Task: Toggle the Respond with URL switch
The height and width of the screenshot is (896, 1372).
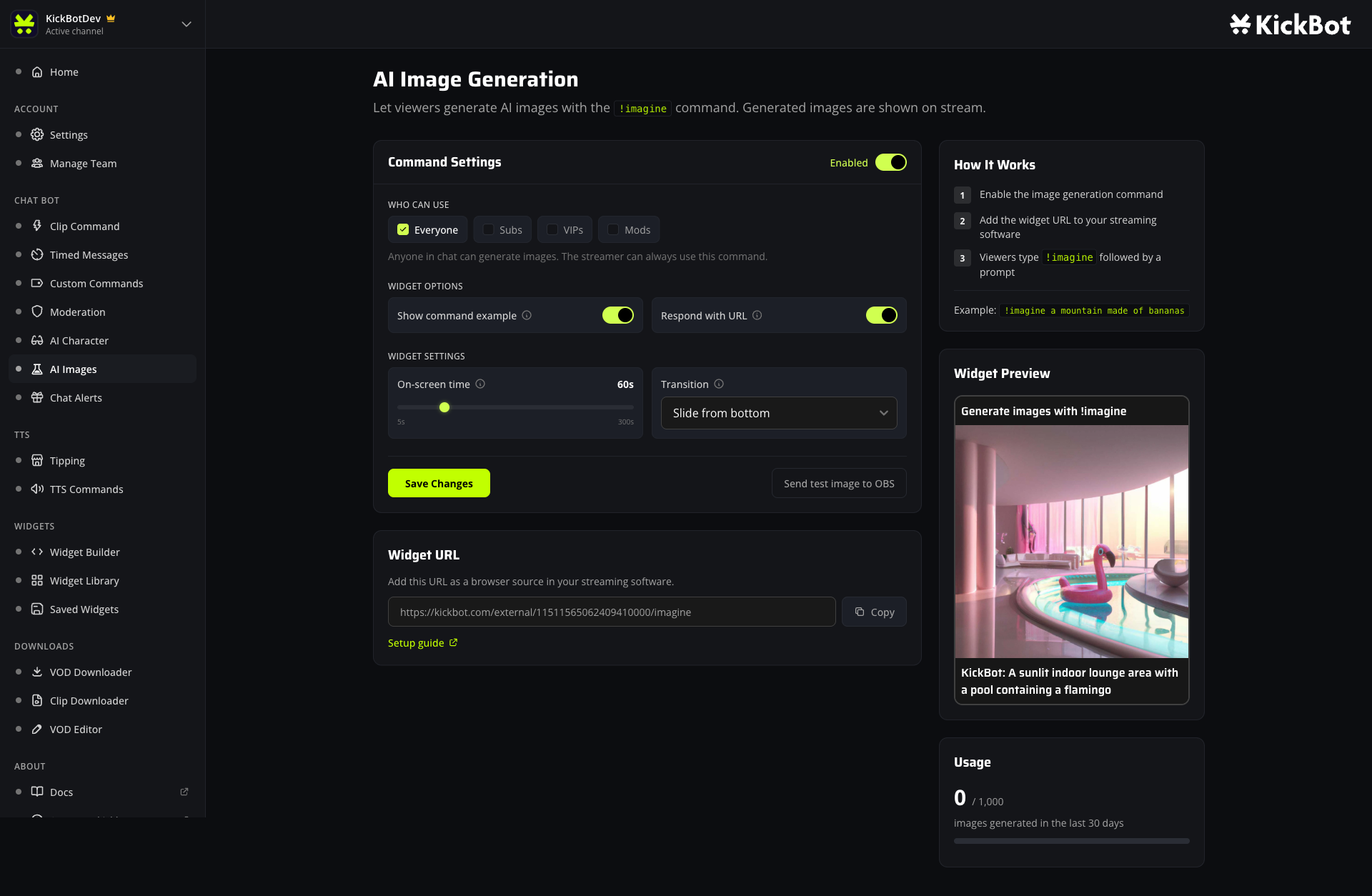Action: click(882, 315)
